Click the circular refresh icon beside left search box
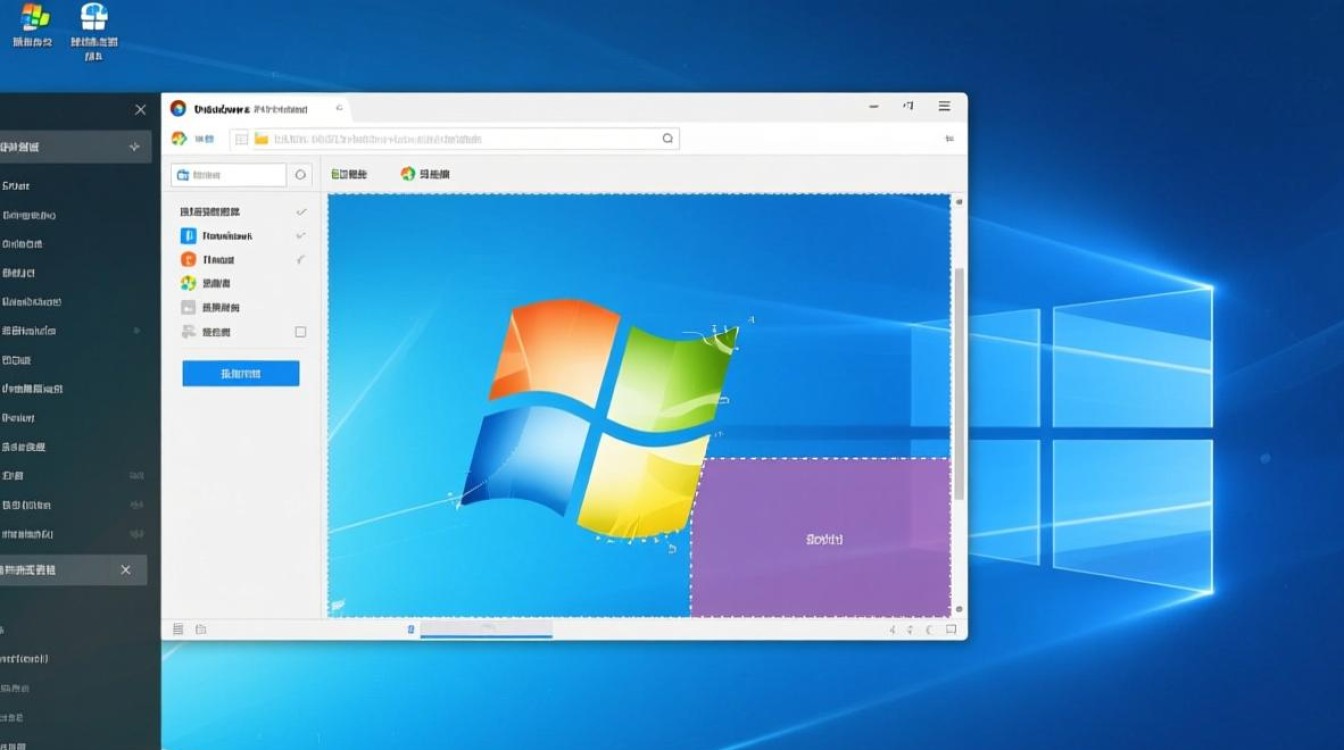The image size is (1344, 750). coord(300,175)
